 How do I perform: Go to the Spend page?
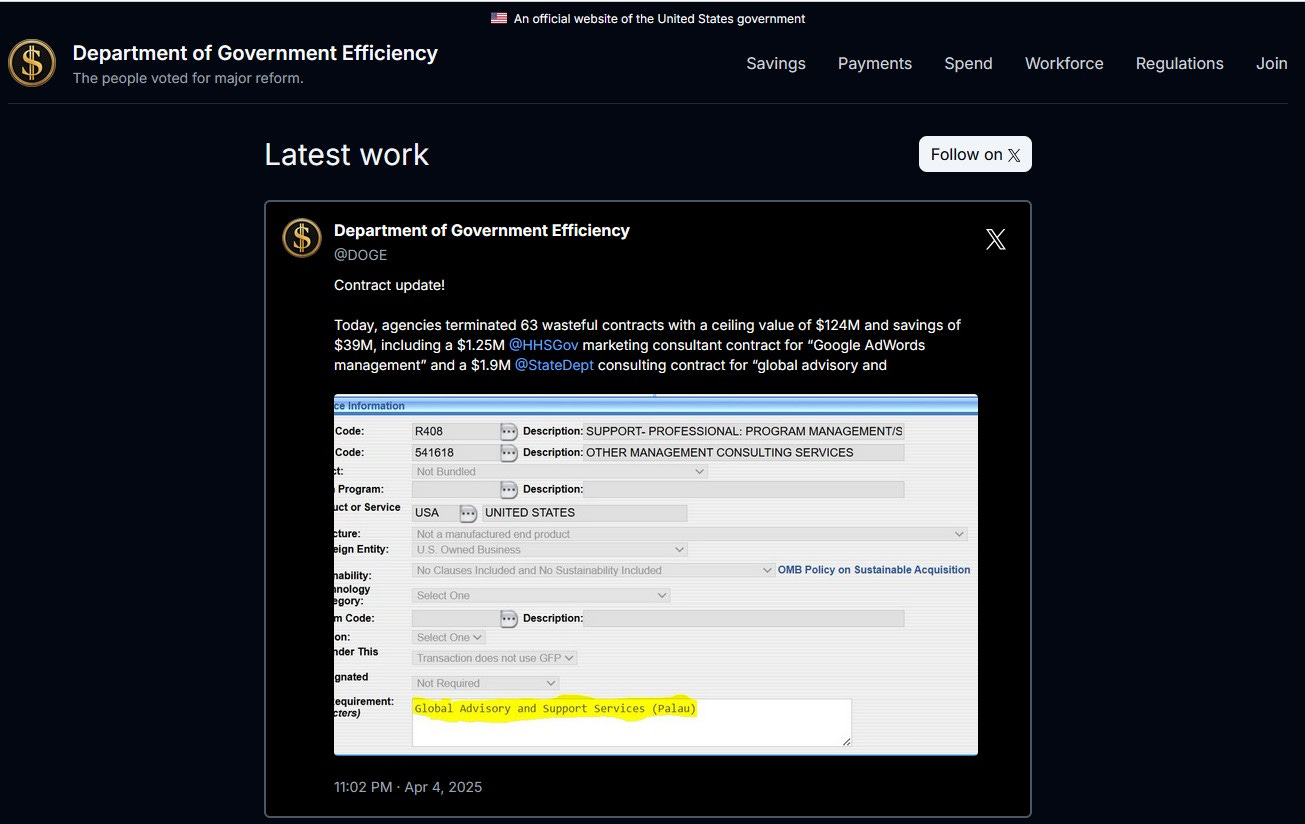click(x=968, y=63)
